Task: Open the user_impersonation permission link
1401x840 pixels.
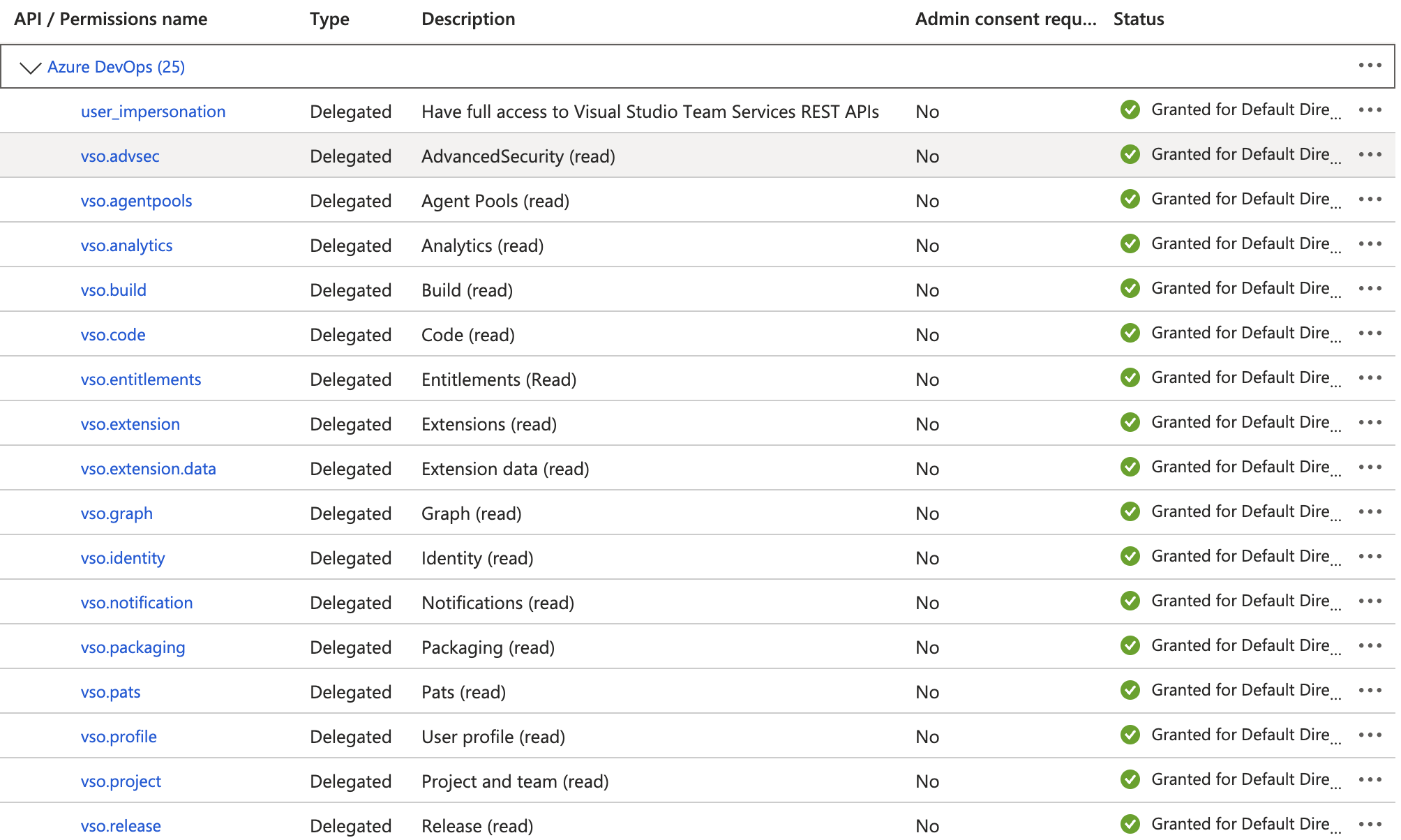Action: (153, 112)
